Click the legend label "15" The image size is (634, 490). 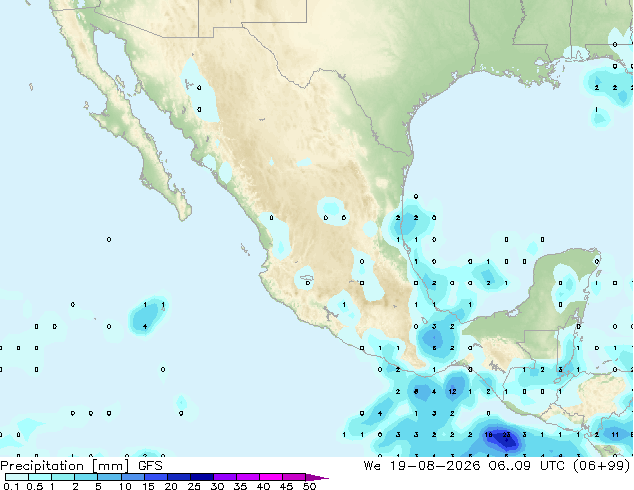click(x=148, y=486)
